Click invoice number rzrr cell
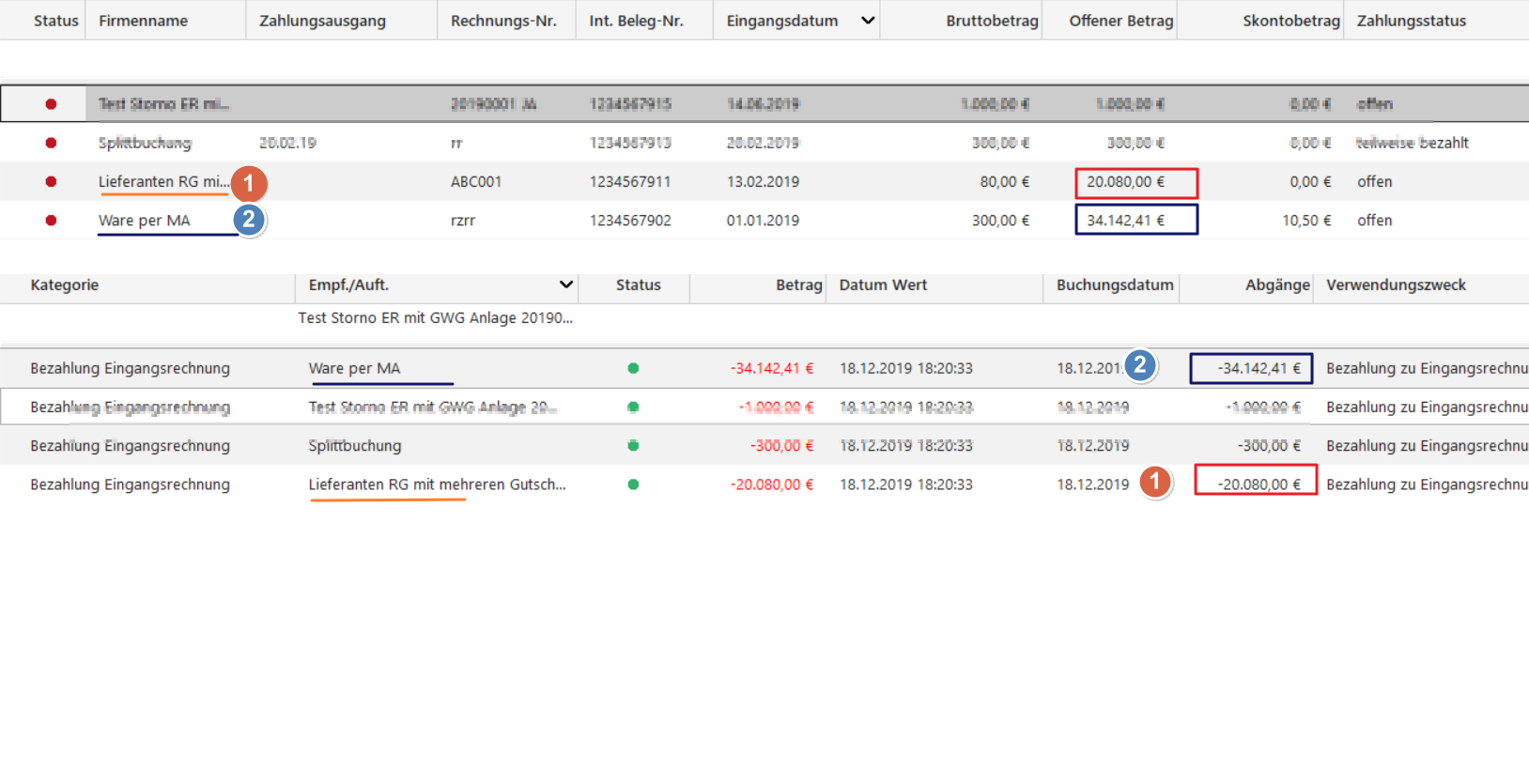 pyautogui.click(x=463, y=221)
